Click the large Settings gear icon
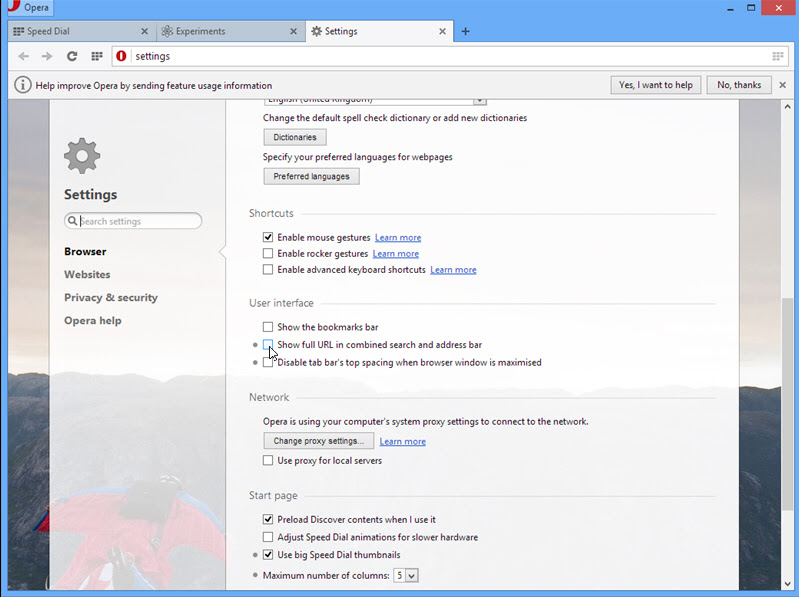Screen dimensions: 799x597 82,156
